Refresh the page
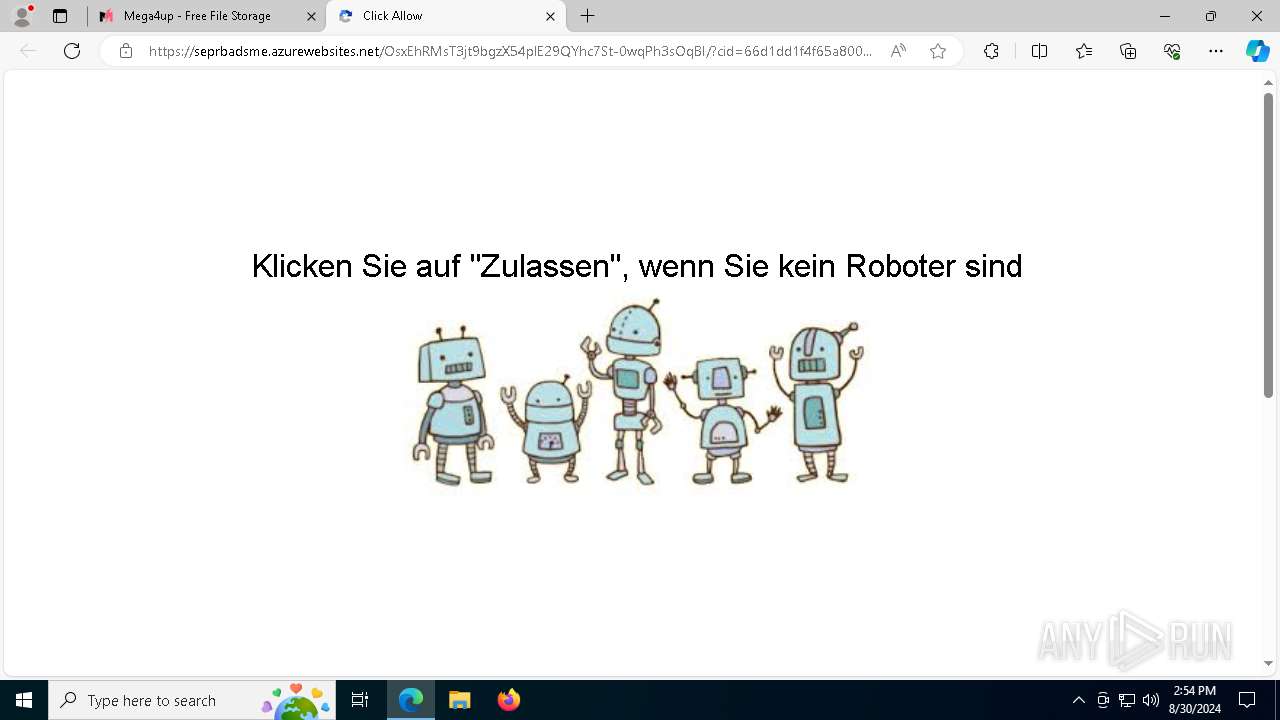The image size is (1280, 720). pos(72,51)
